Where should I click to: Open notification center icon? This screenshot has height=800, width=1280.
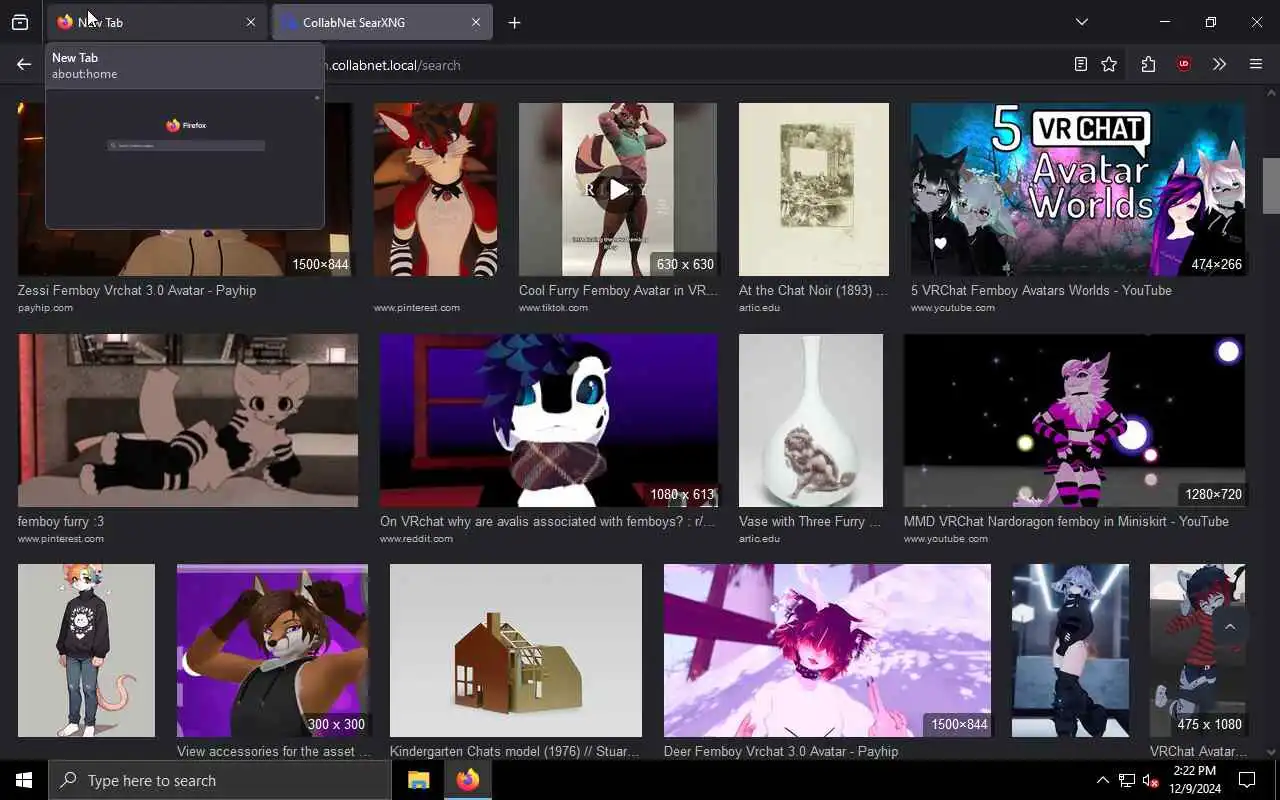point(1247,780)
